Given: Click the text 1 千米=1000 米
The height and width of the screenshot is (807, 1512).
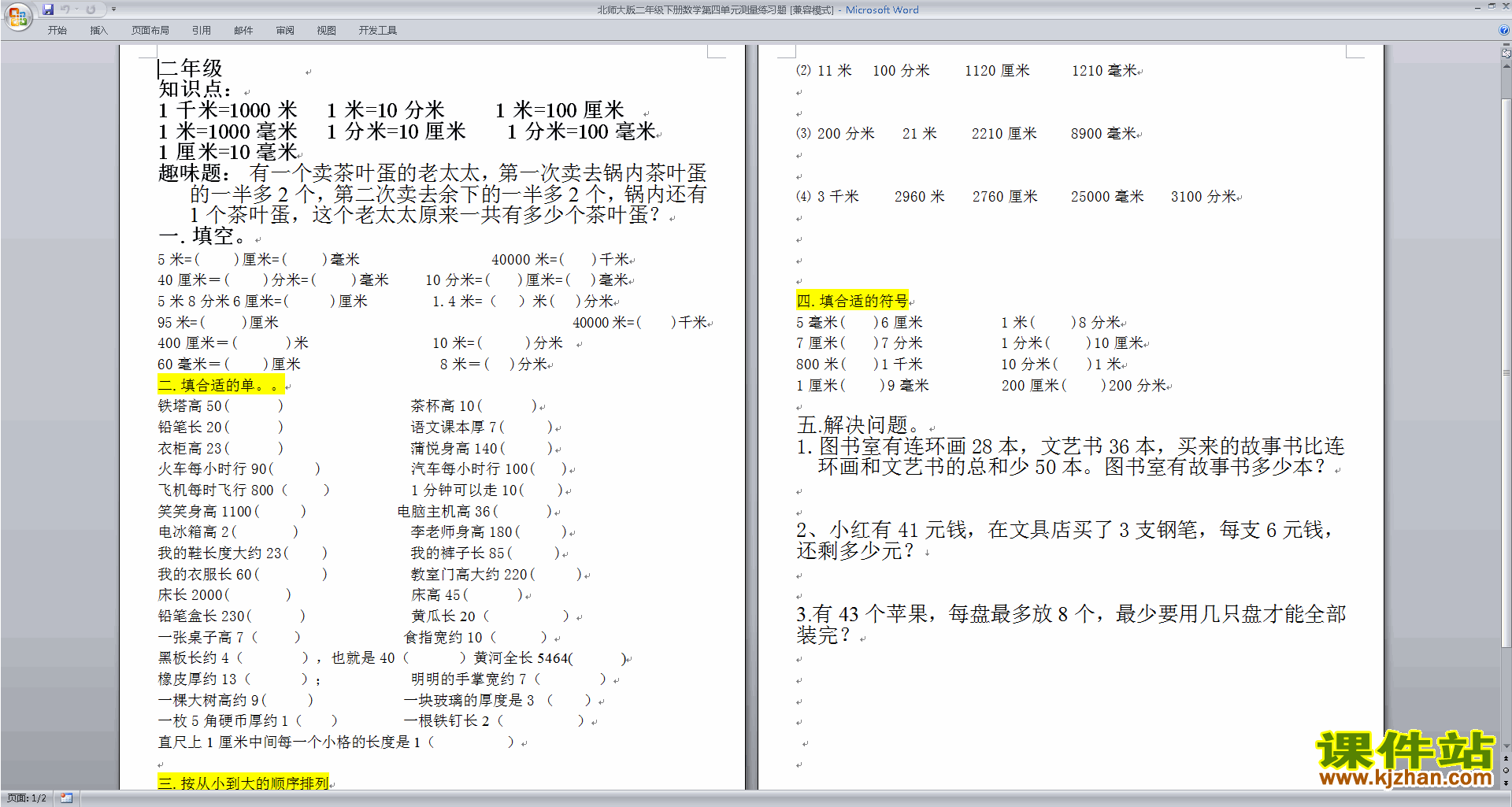Looking at the screenshot, I should (228, 109).
